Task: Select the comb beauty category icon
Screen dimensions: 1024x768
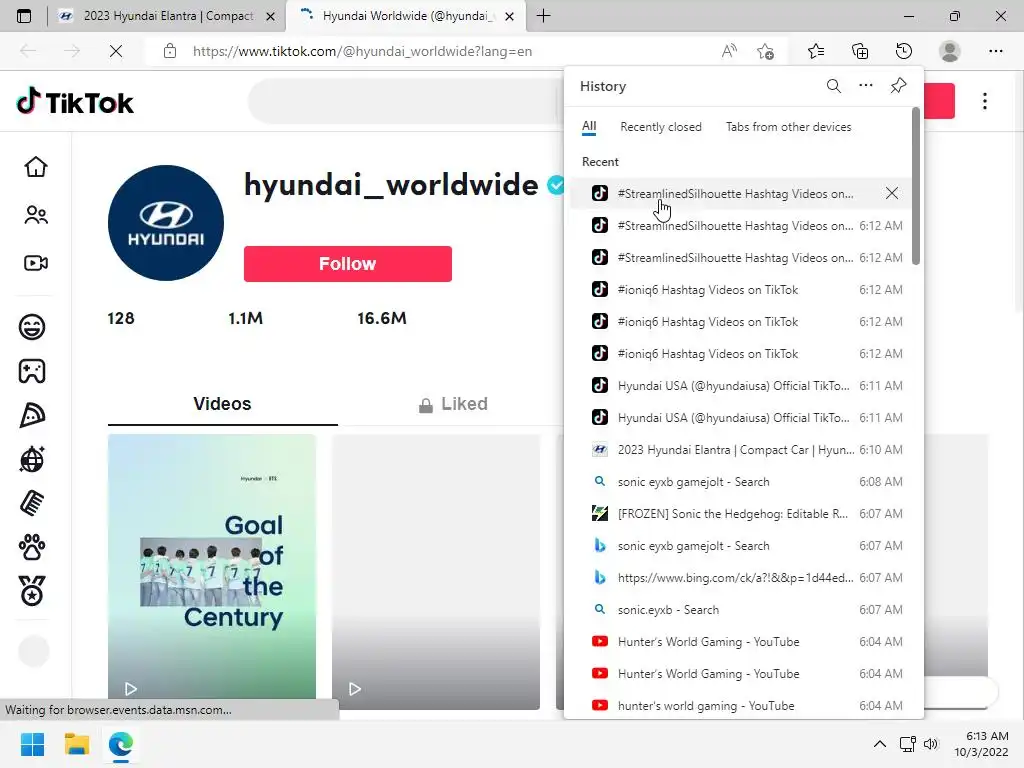Action: tap(32, 504)
